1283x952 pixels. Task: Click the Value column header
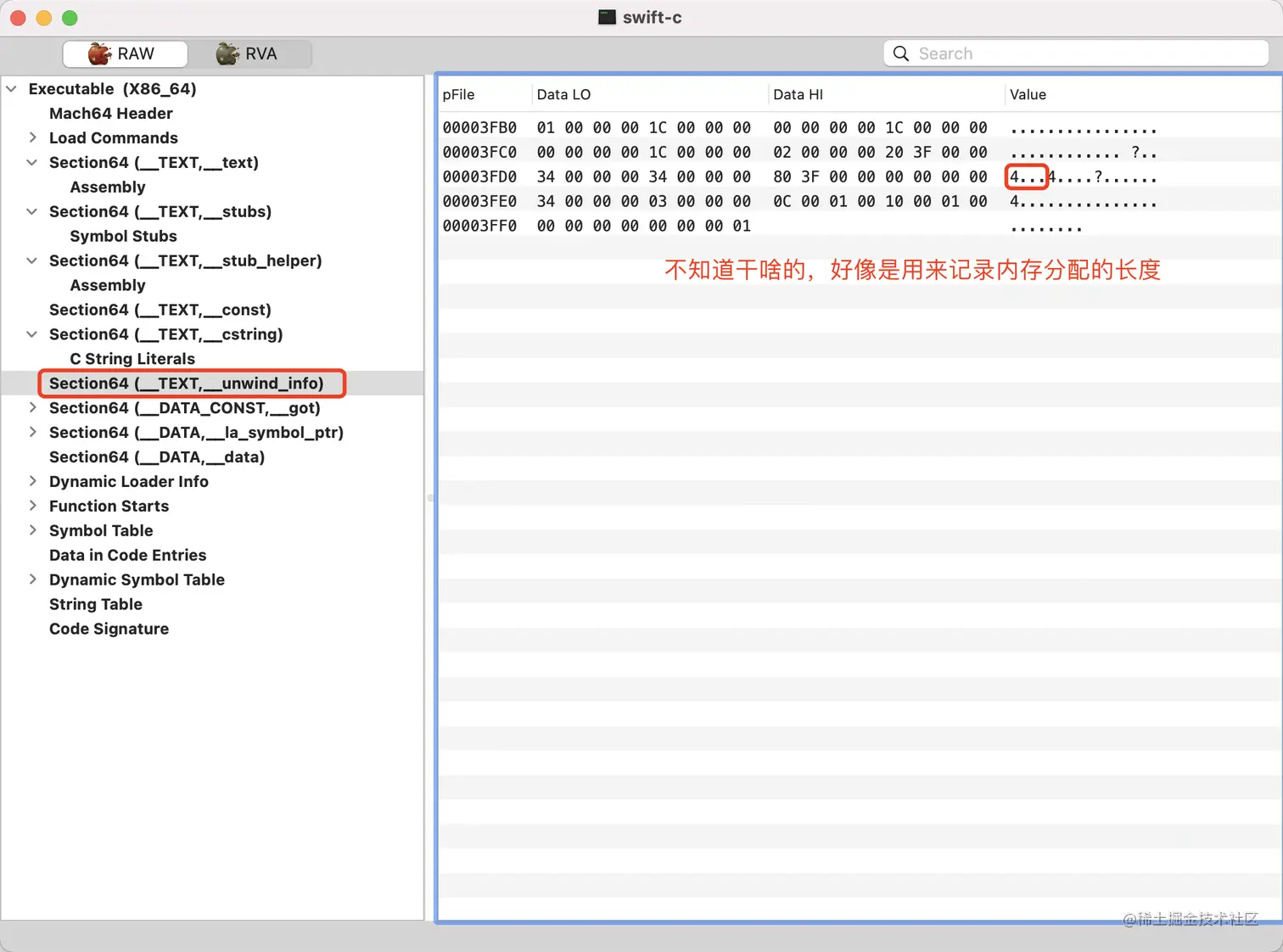[1142, 94]
